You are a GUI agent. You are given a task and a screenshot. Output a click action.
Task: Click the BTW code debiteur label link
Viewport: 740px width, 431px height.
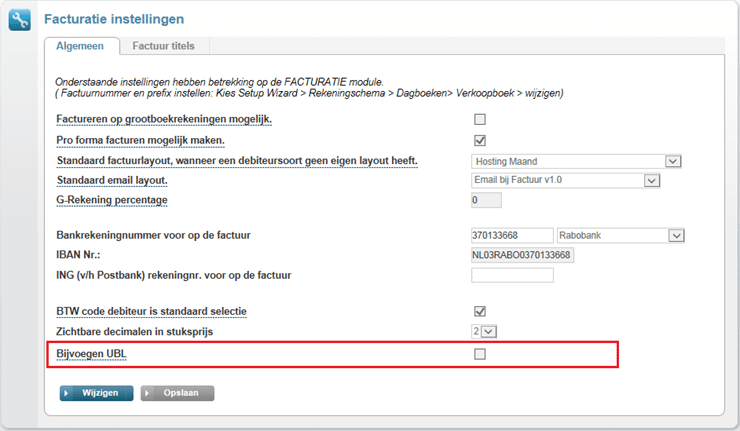[151, 312]
